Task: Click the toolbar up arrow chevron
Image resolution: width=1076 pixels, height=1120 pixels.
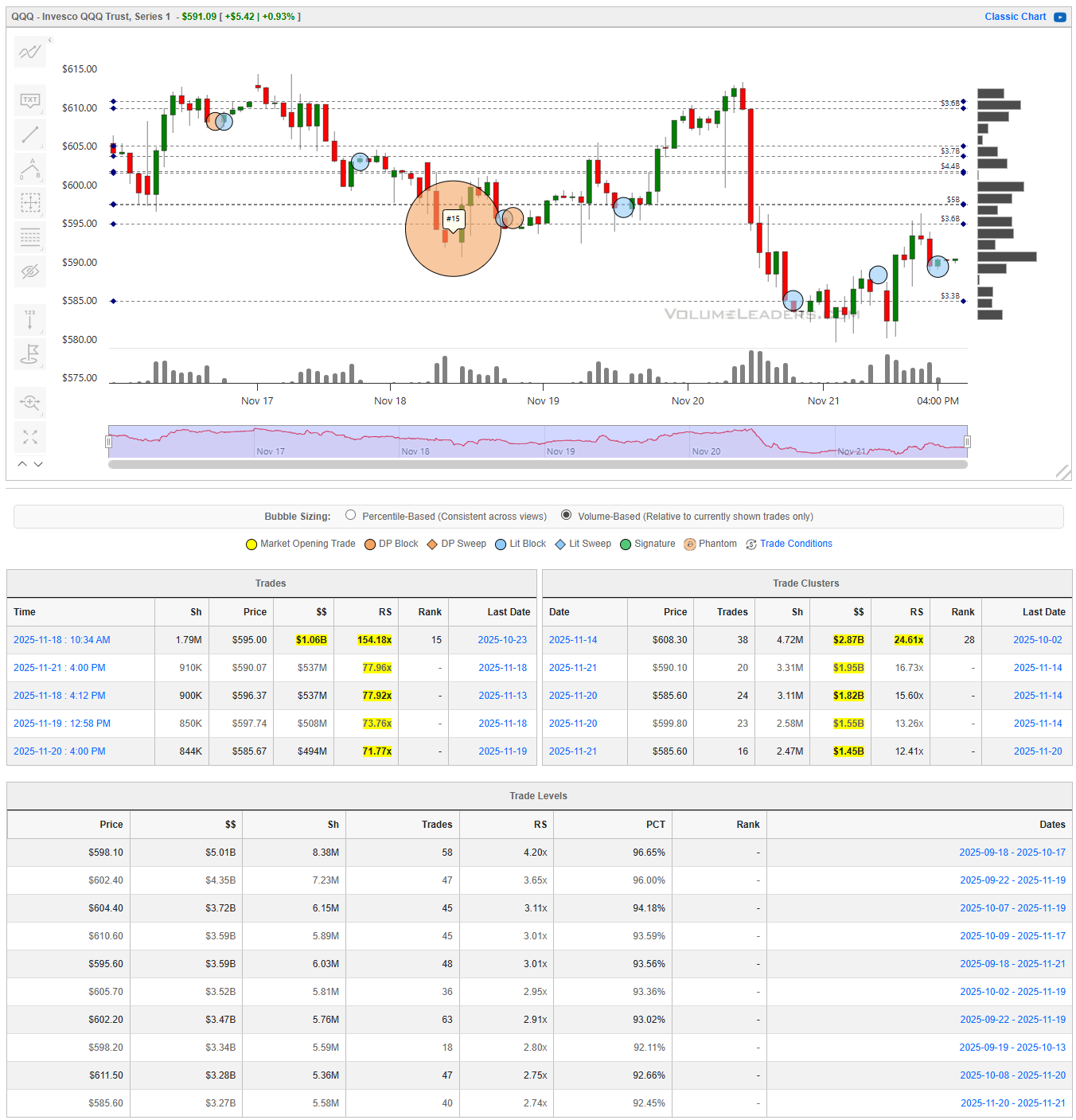Action: point(22,463)
